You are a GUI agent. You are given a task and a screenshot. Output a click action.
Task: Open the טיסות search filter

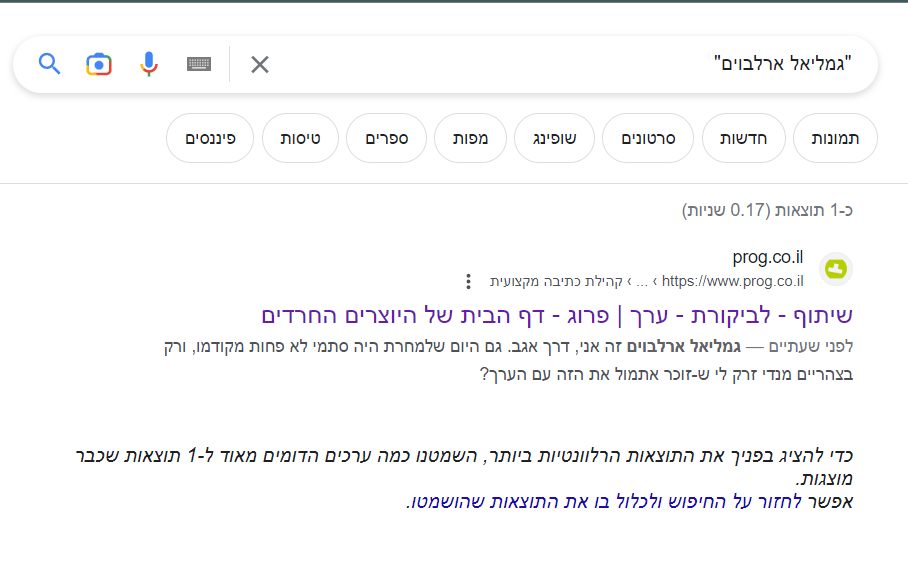pos(300,138)
